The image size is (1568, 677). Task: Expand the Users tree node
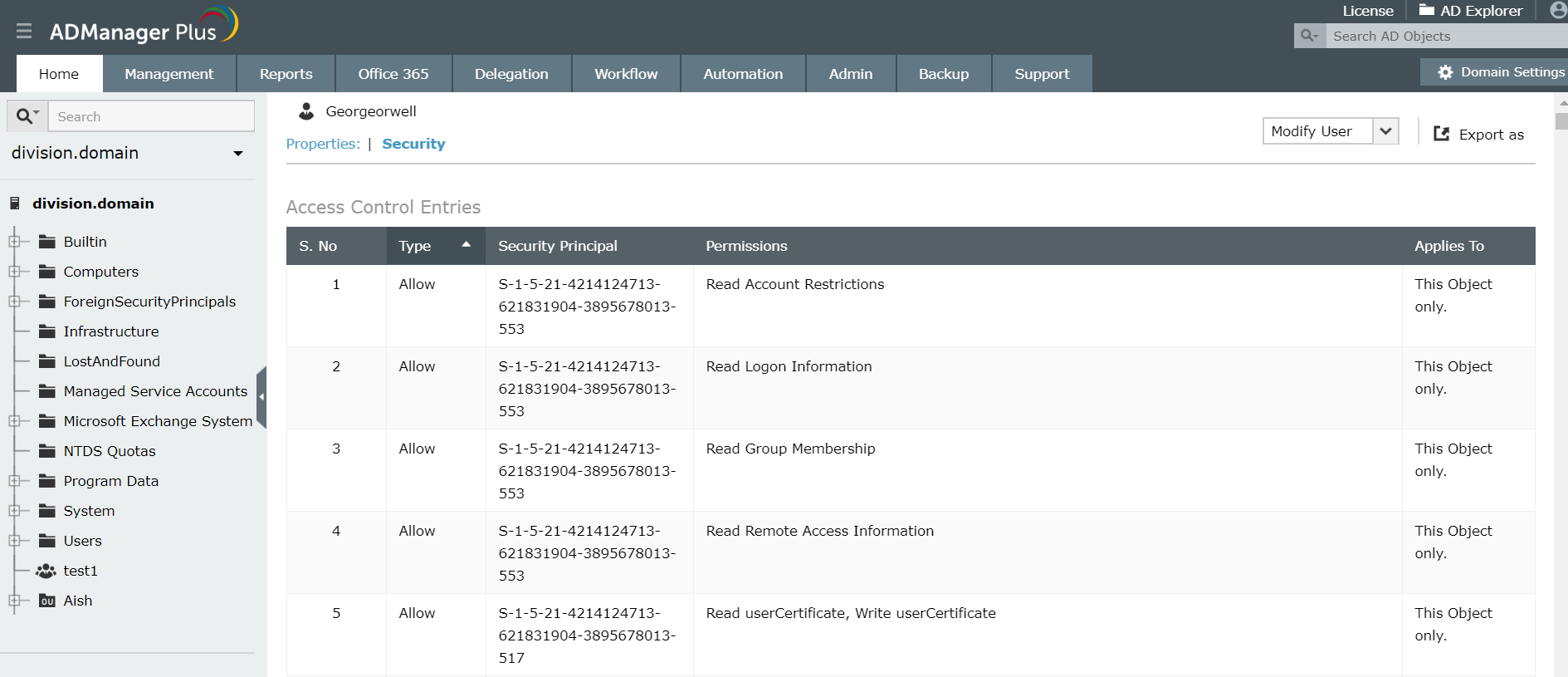click(14, 541)
